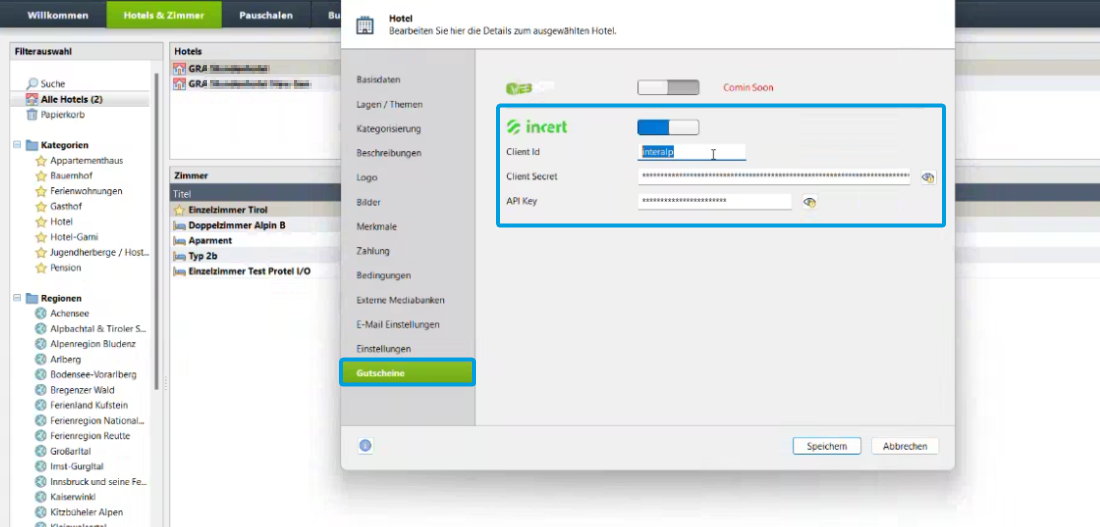Select Einzelzimmer Test Protel I/O room
1100x527 pixels.
[x=249, y=272]
